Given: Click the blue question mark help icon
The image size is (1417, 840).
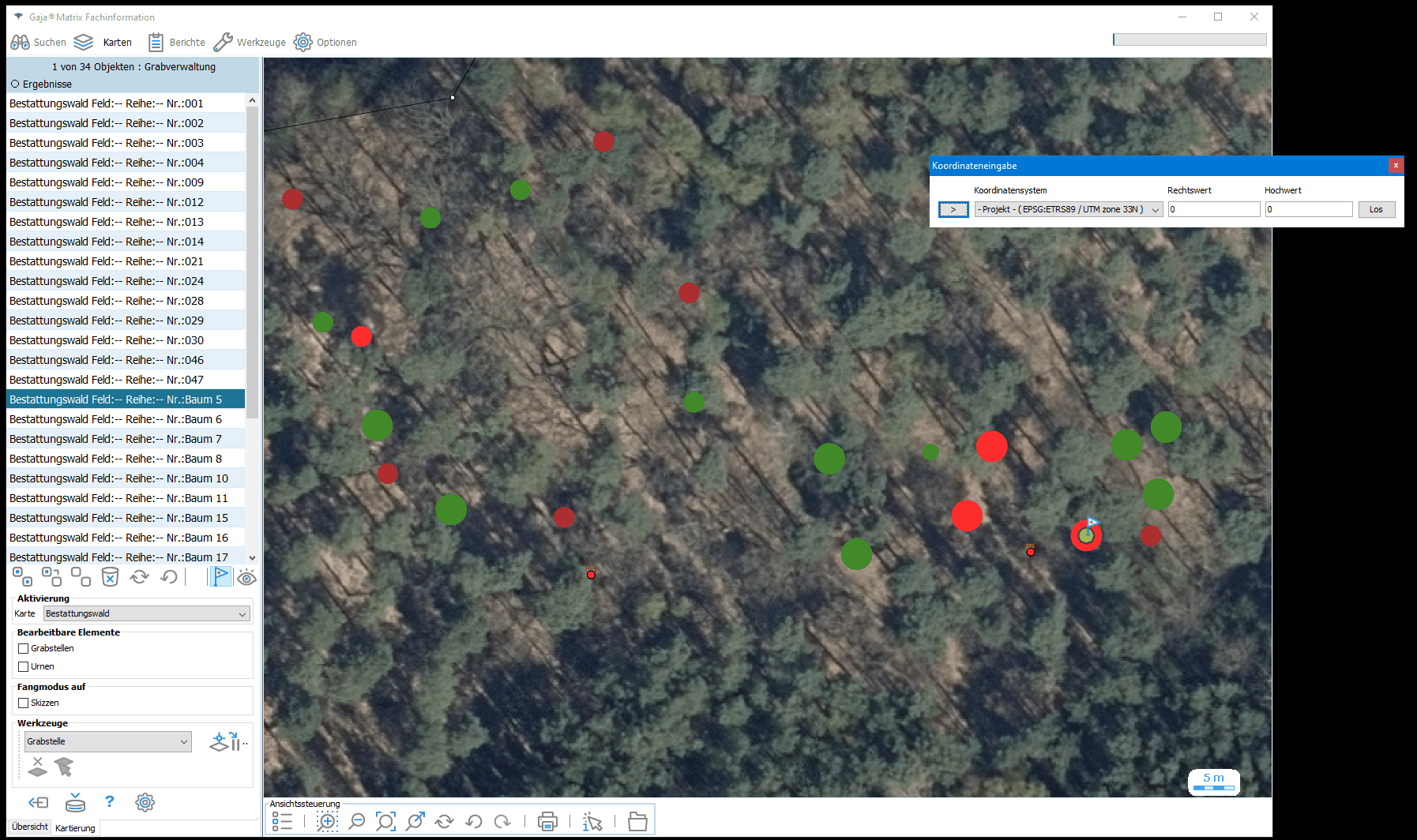Looking at the screenshot, I should pos(109,802).
